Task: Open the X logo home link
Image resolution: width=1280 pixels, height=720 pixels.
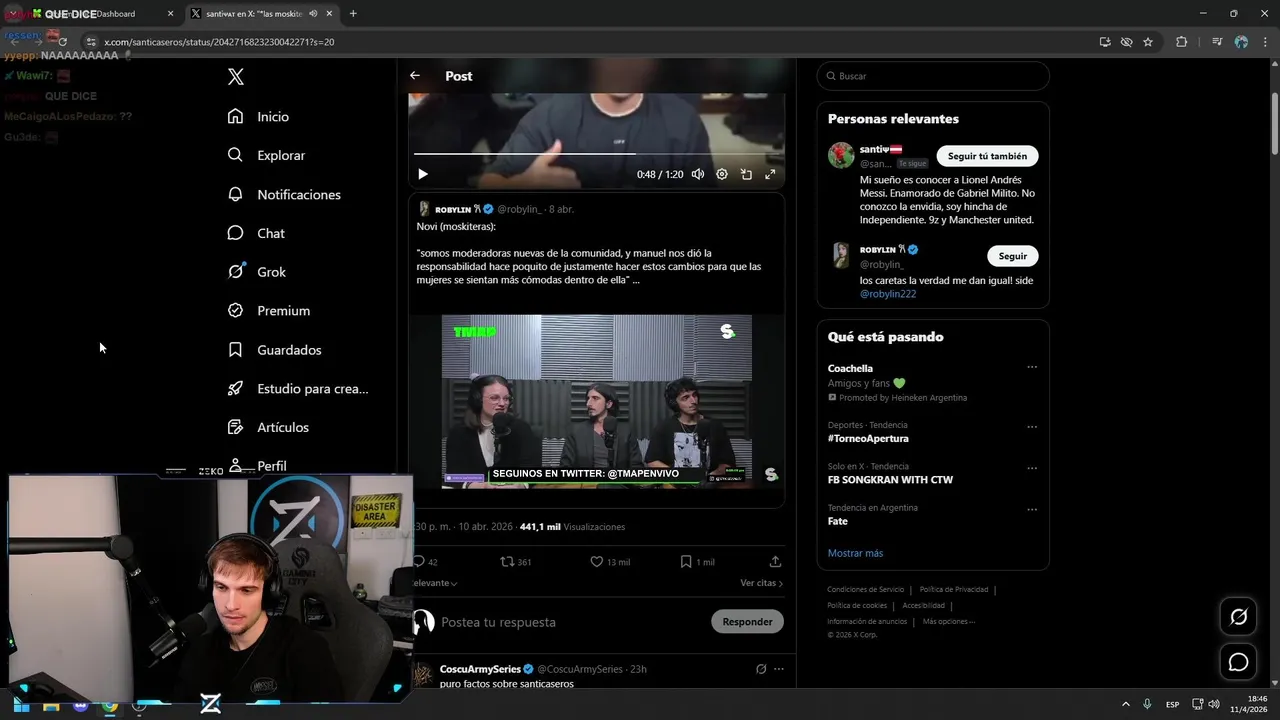Action: pos(236,77)
